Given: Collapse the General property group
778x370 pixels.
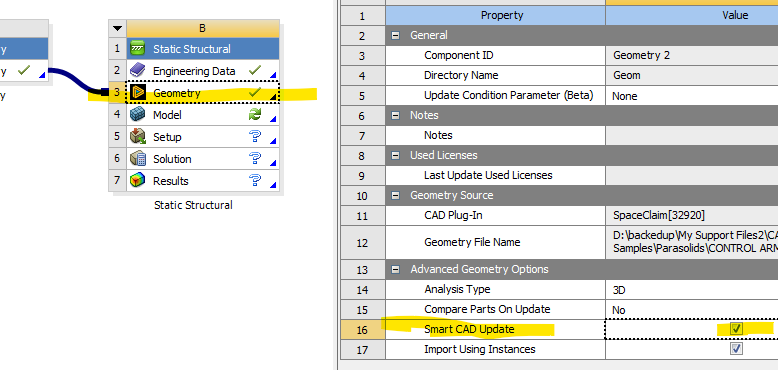Looking at the screenshot, I should (395, 36).
